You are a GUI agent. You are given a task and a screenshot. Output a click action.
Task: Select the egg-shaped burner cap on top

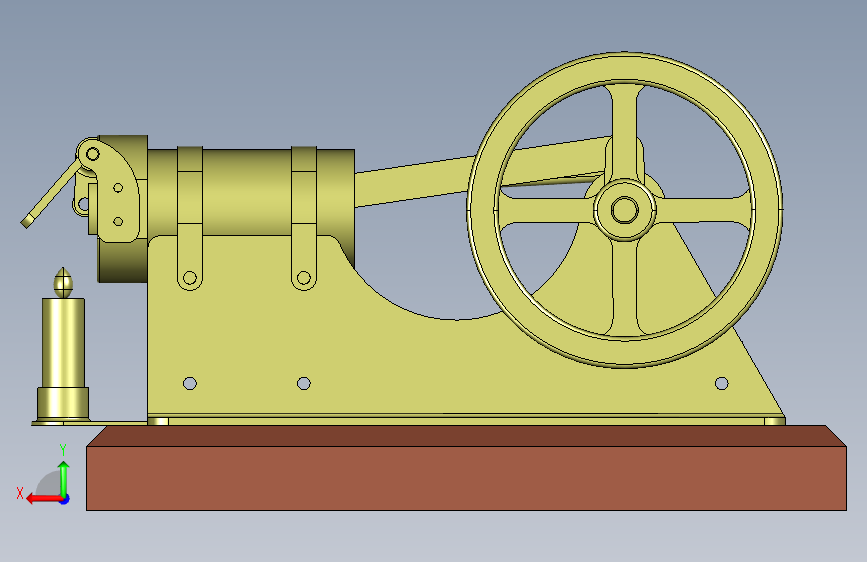point(63,283)
